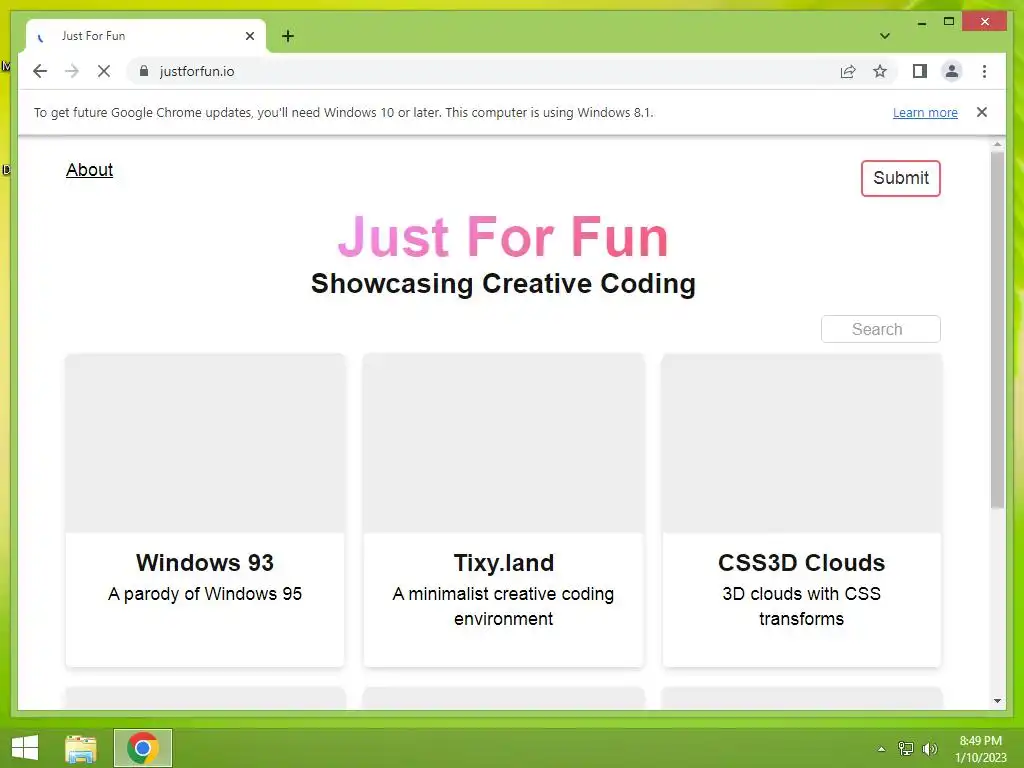Focus the Search field

880,329
